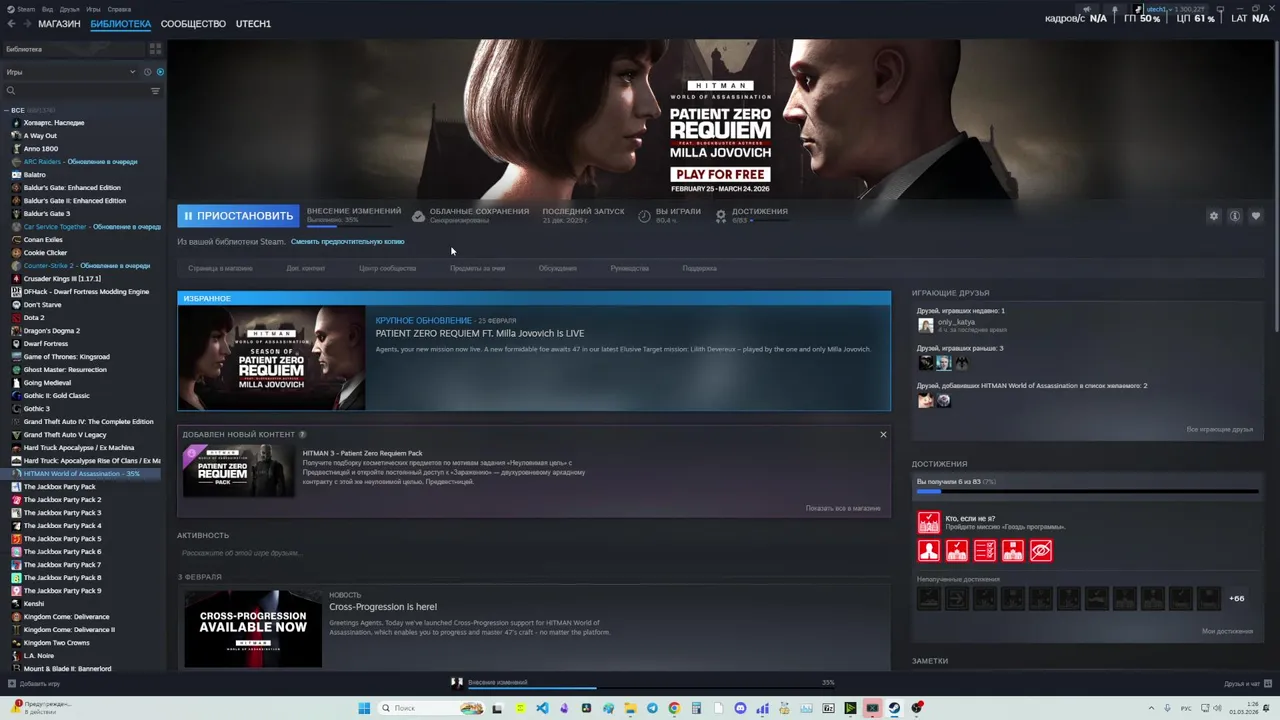1280x720 pixels.
Task: Open the achievements trophy icon
Action: tap(720, 216)
